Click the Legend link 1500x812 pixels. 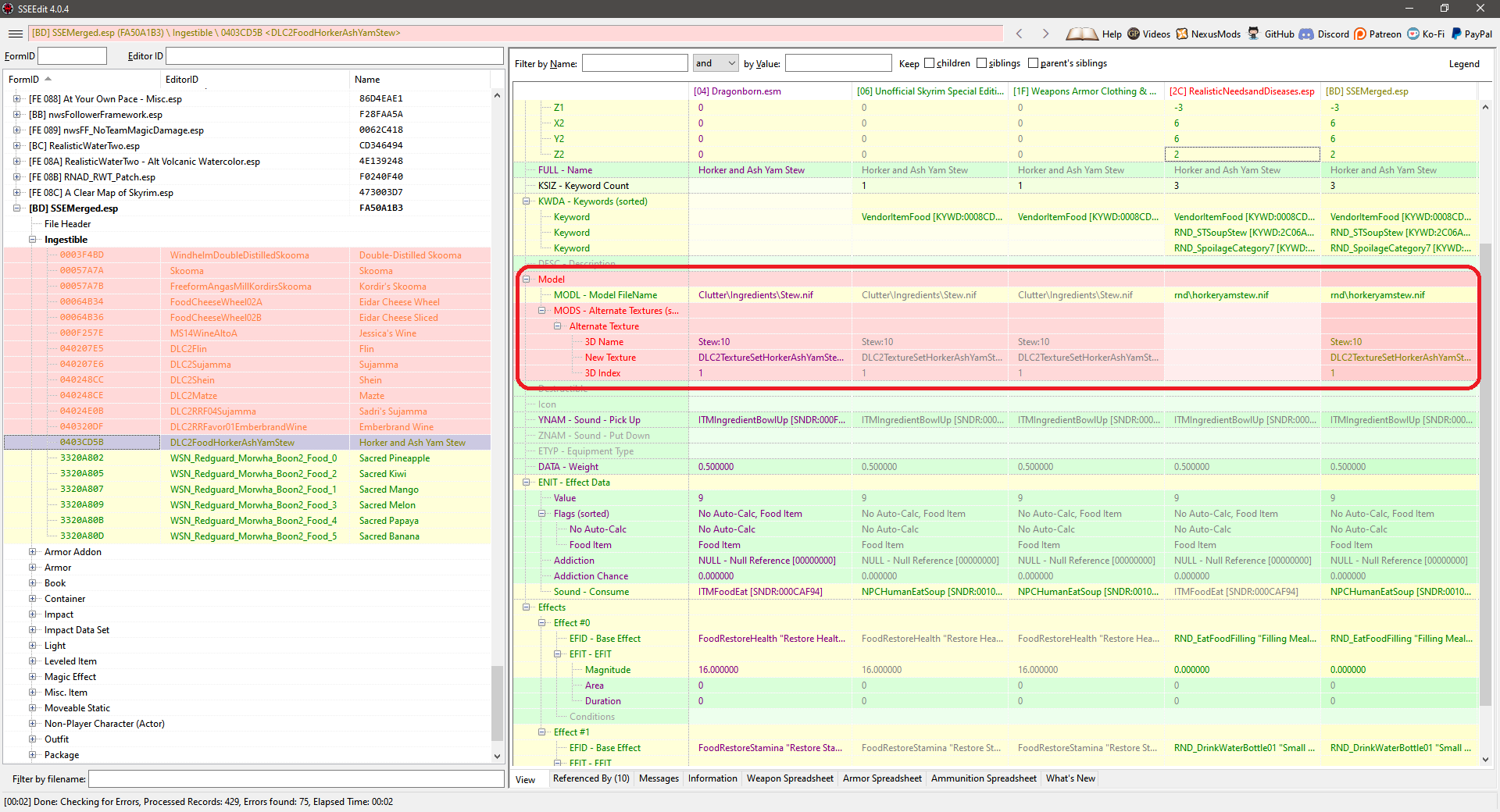(1465, 63)
